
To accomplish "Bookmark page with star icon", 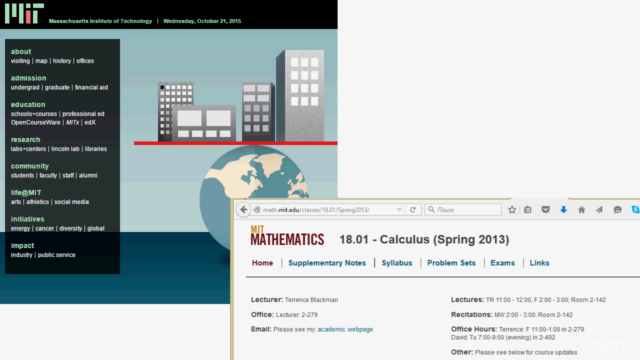I will click(512, 210).
